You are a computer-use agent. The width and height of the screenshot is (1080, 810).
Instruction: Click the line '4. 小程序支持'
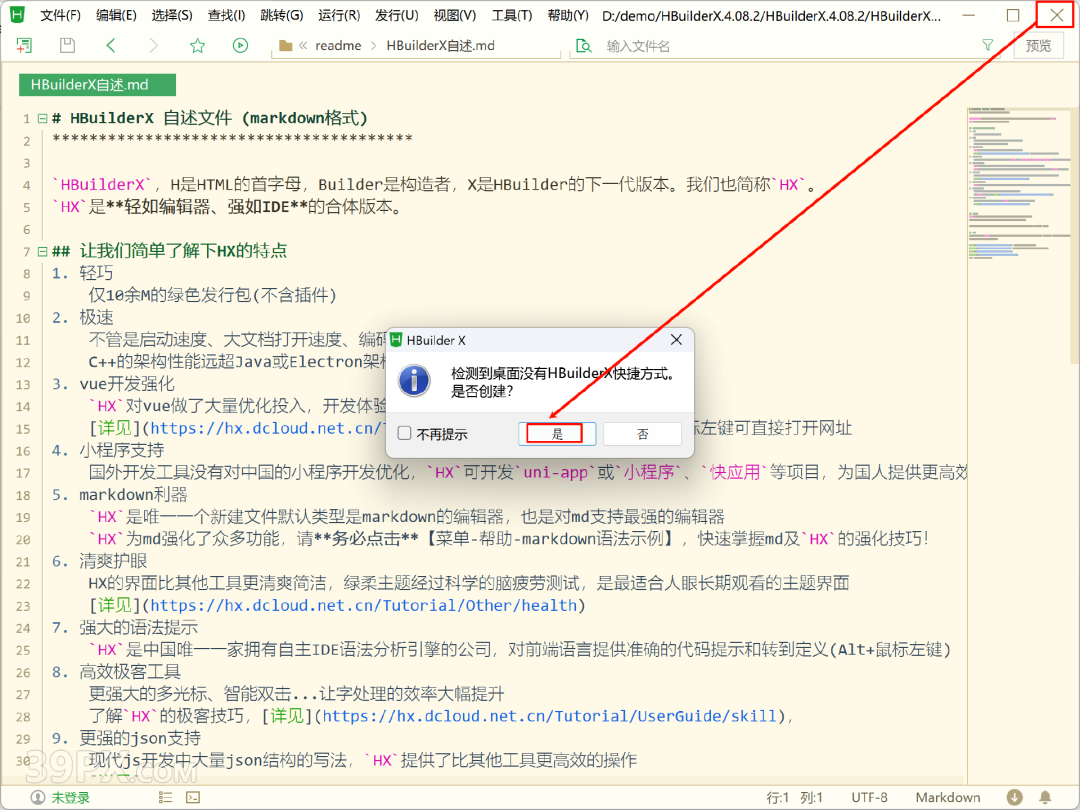point(108,450)
